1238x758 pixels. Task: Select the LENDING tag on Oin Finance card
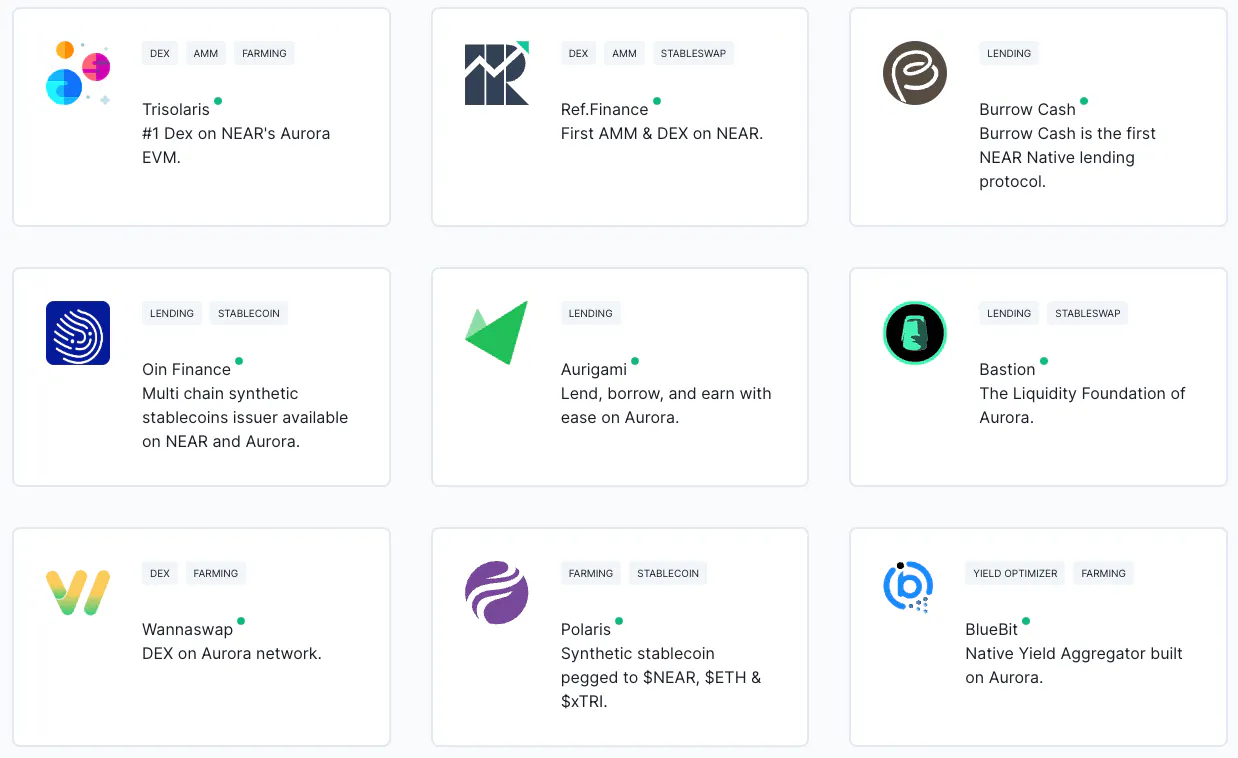[172, 313]
